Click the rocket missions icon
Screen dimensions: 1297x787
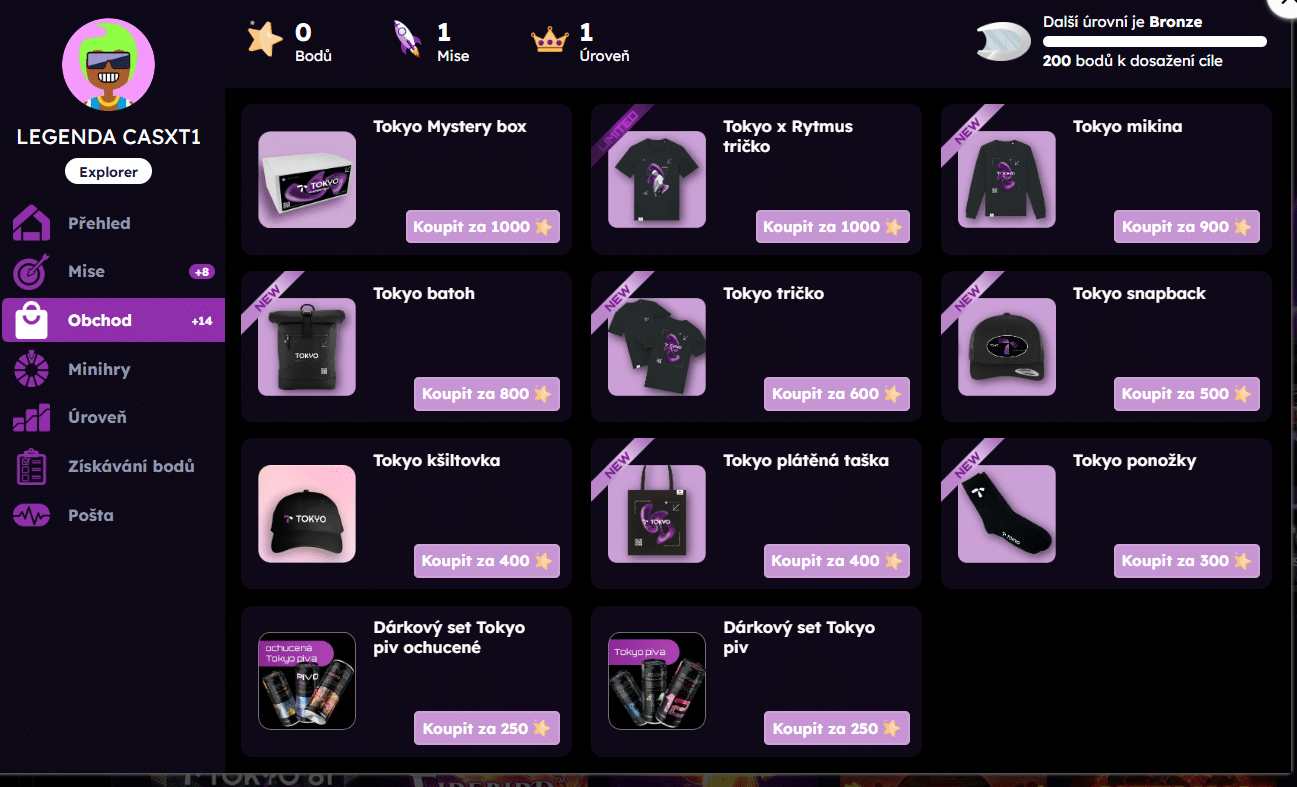408,40
